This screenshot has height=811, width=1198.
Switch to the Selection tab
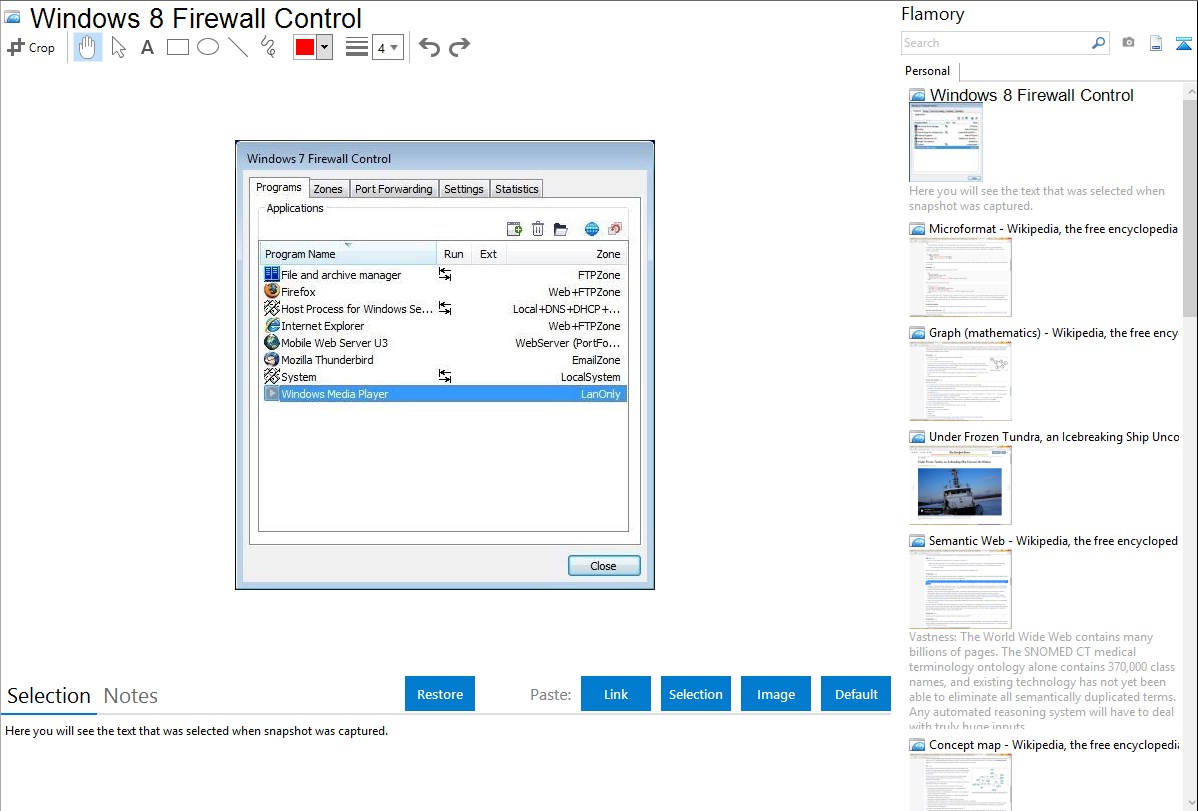49,696
